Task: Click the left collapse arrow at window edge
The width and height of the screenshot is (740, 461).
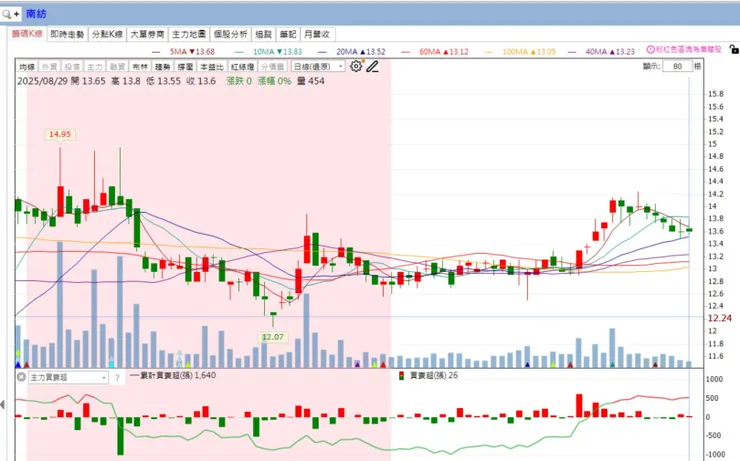Action: [3, 404]
